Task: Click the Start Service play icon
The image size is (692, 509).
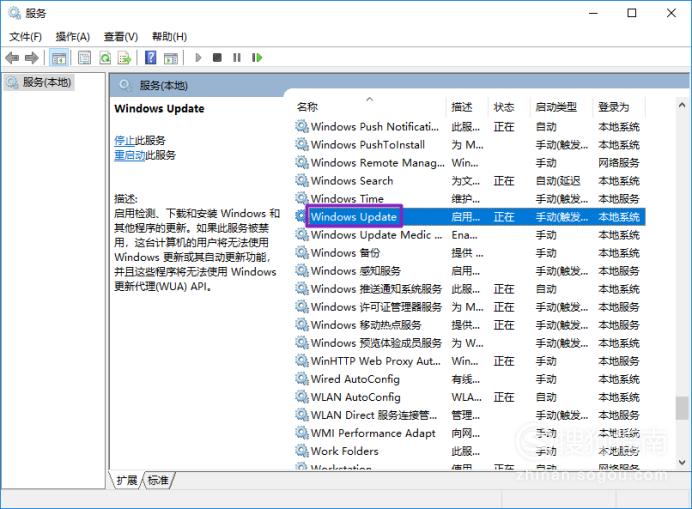Action: coord(198,57)
